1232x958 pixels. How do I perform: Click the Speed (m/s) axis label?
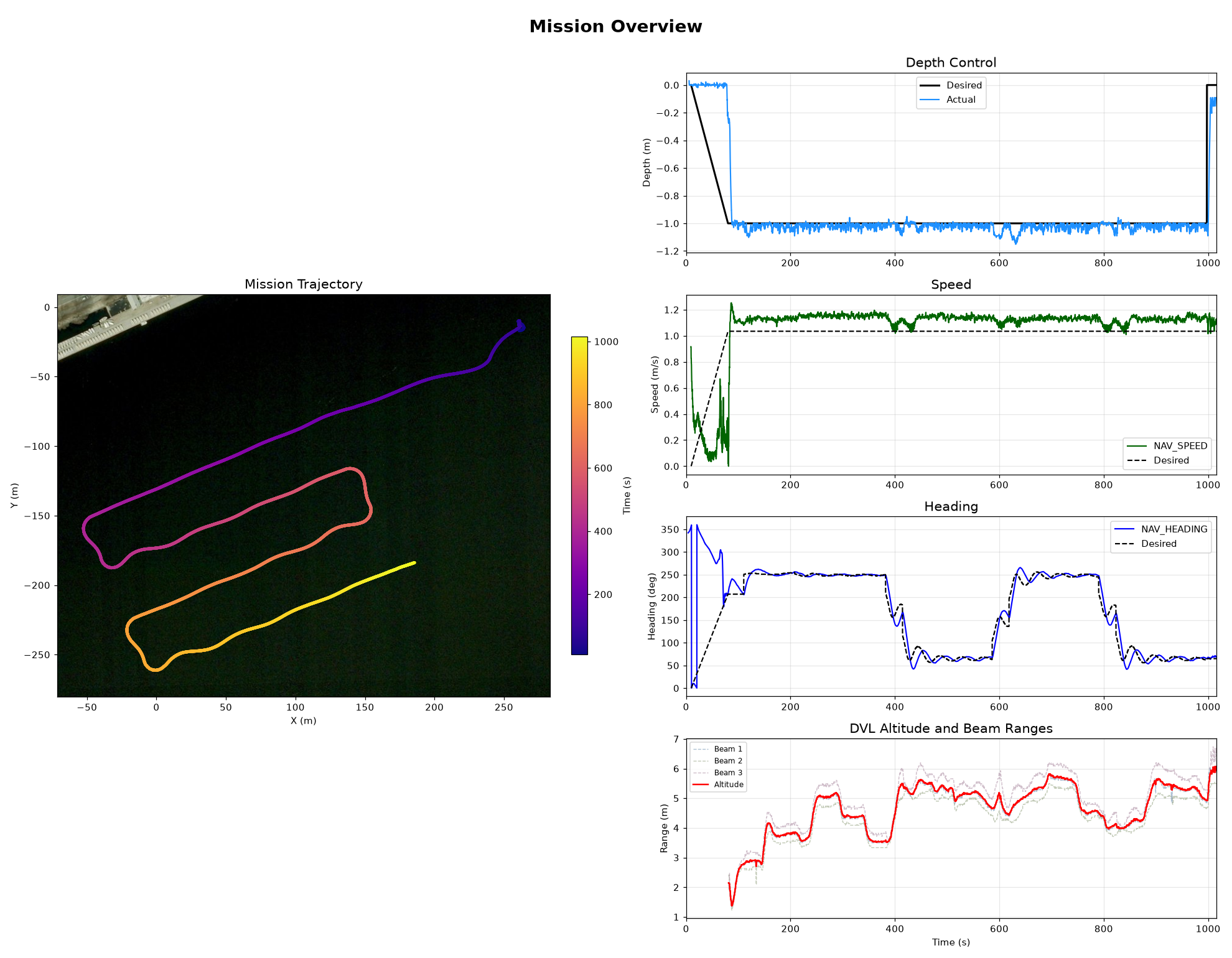tap(655, 384)
